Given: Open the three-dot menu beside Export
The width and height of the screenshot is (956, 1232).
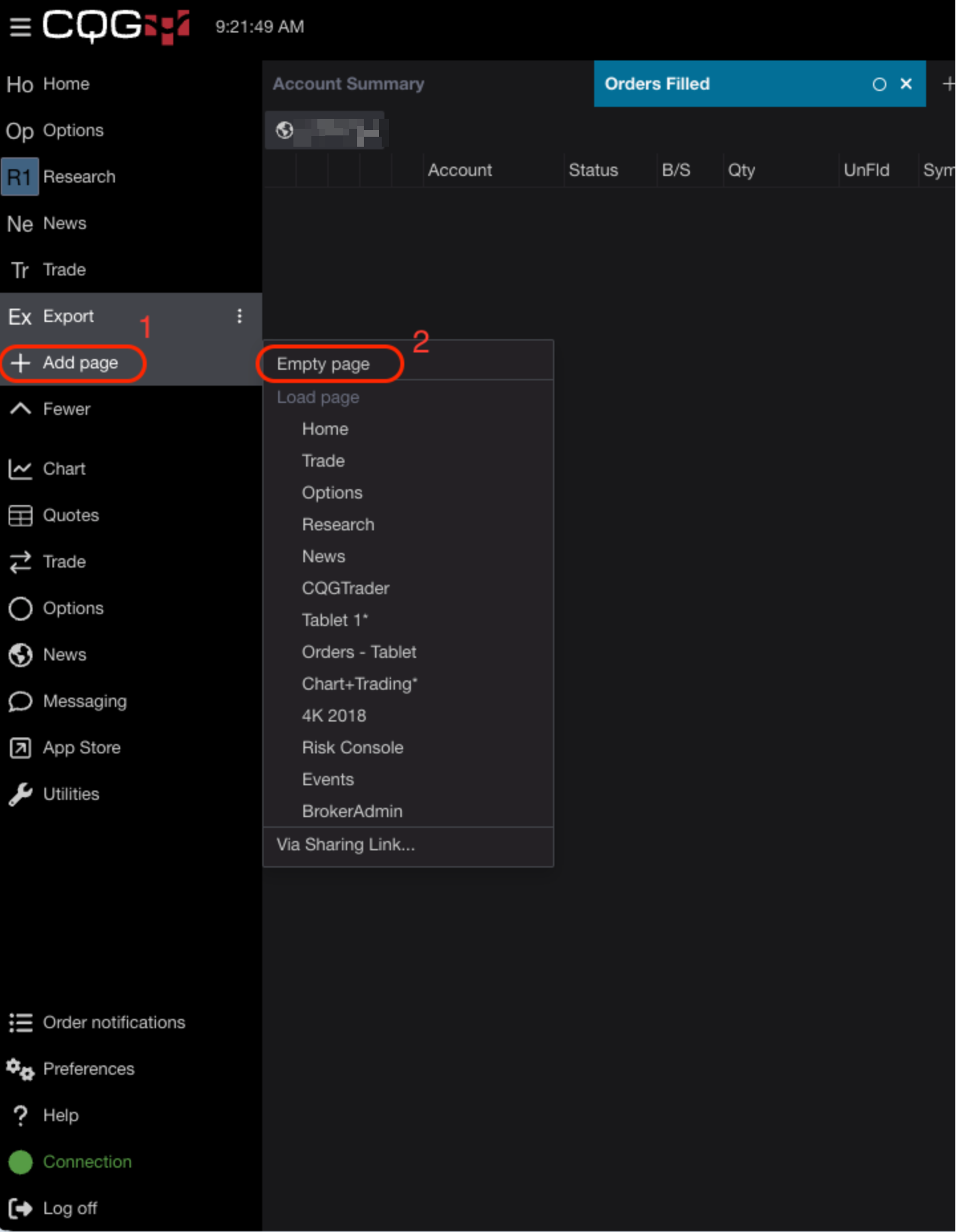Looking at the screenshot, I should pos(240,316).
